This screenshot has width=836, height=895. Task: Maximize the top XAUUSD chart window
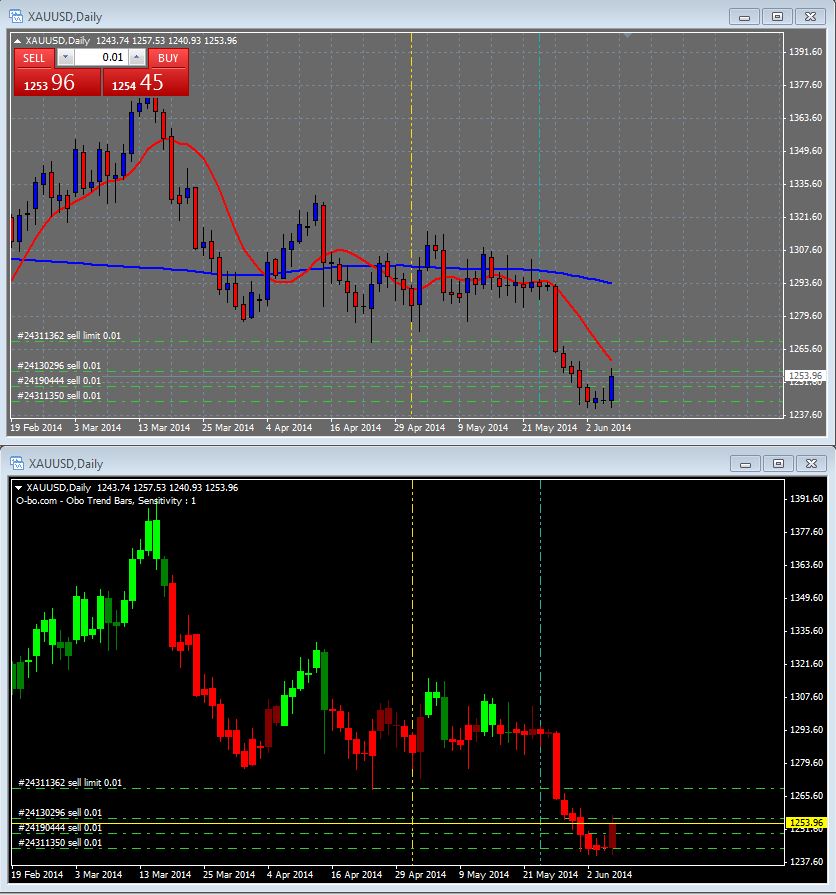pyautogui.click(x=777, y=17)
